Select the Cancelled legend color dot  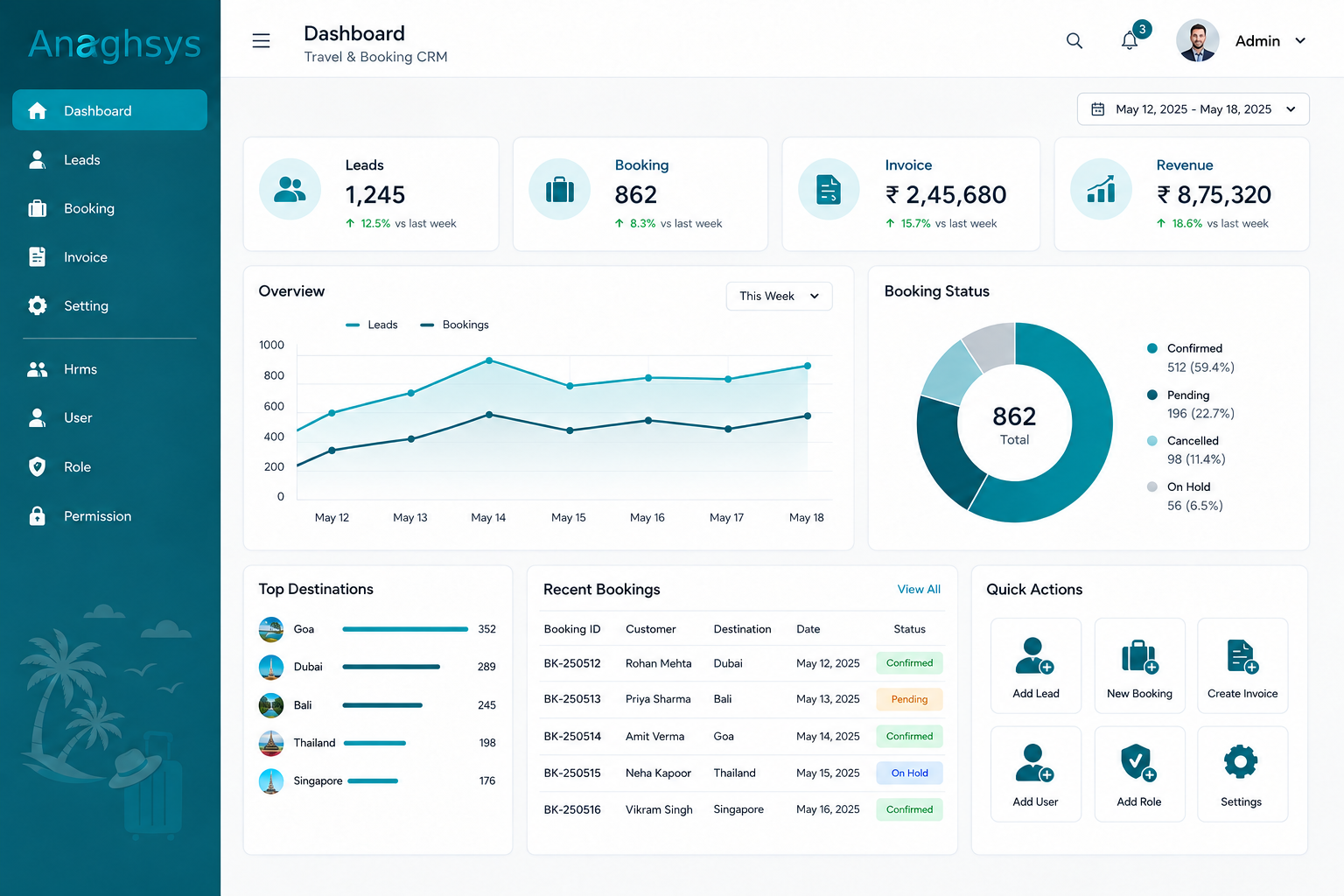[x=1152, y=441]
